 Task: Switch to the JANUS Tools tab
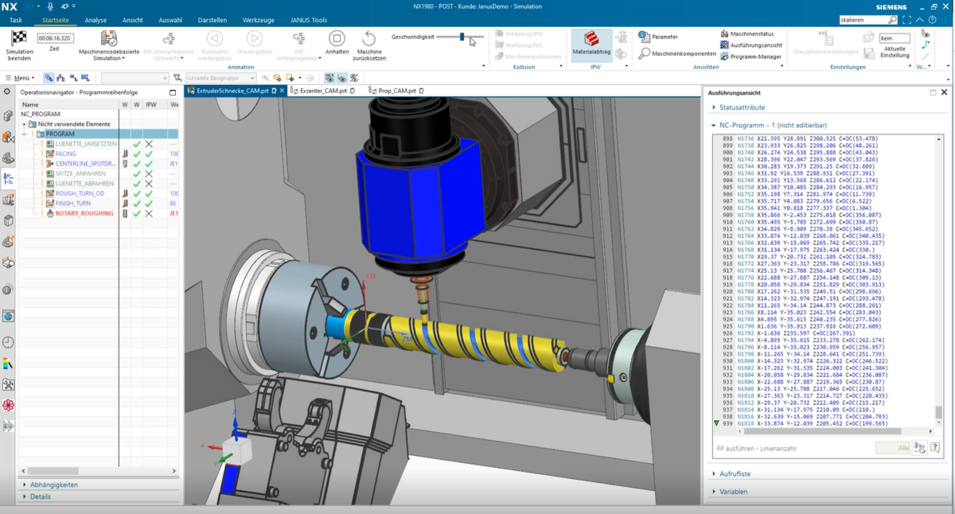click(308, 20)
